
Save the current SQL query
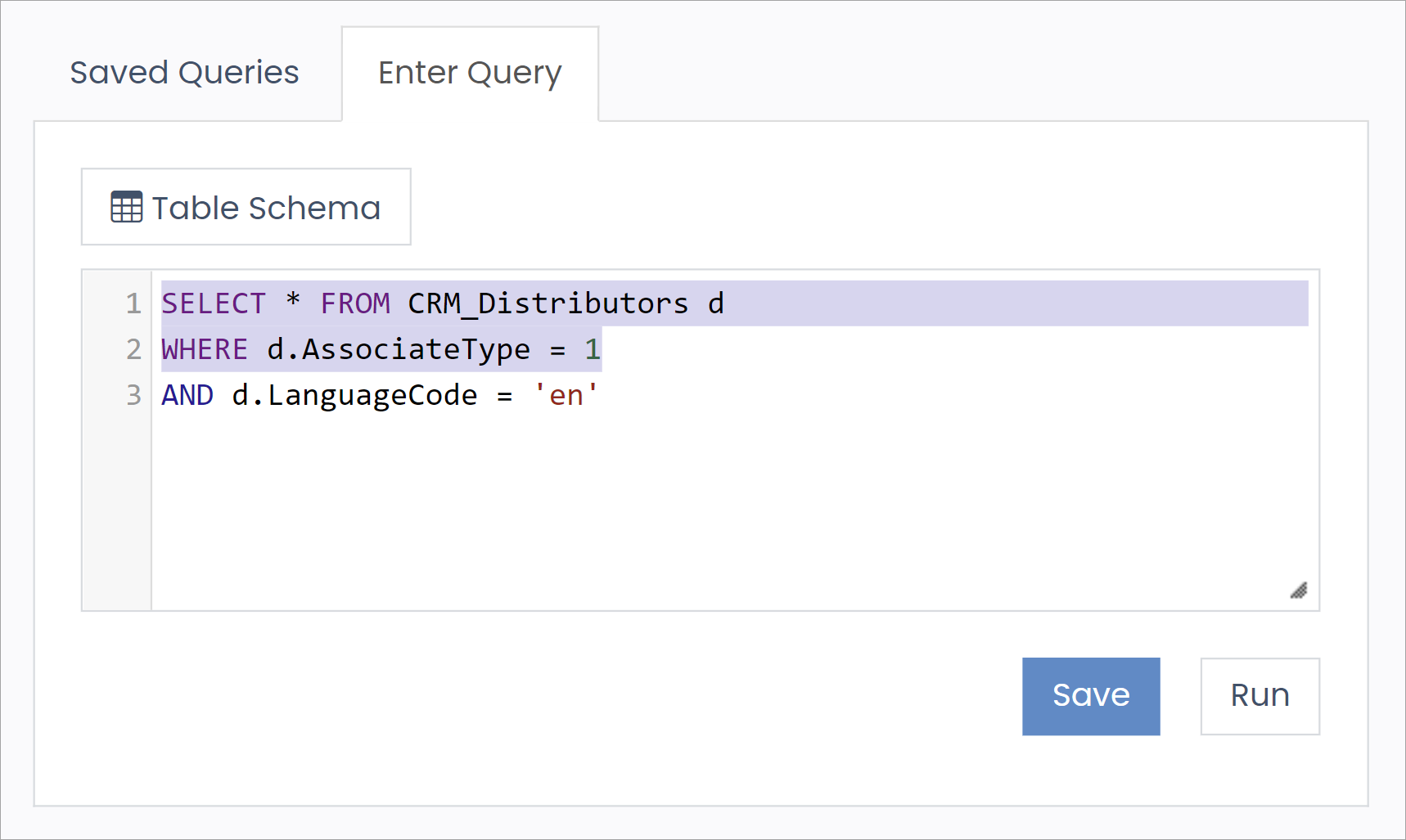point(1091,696)
